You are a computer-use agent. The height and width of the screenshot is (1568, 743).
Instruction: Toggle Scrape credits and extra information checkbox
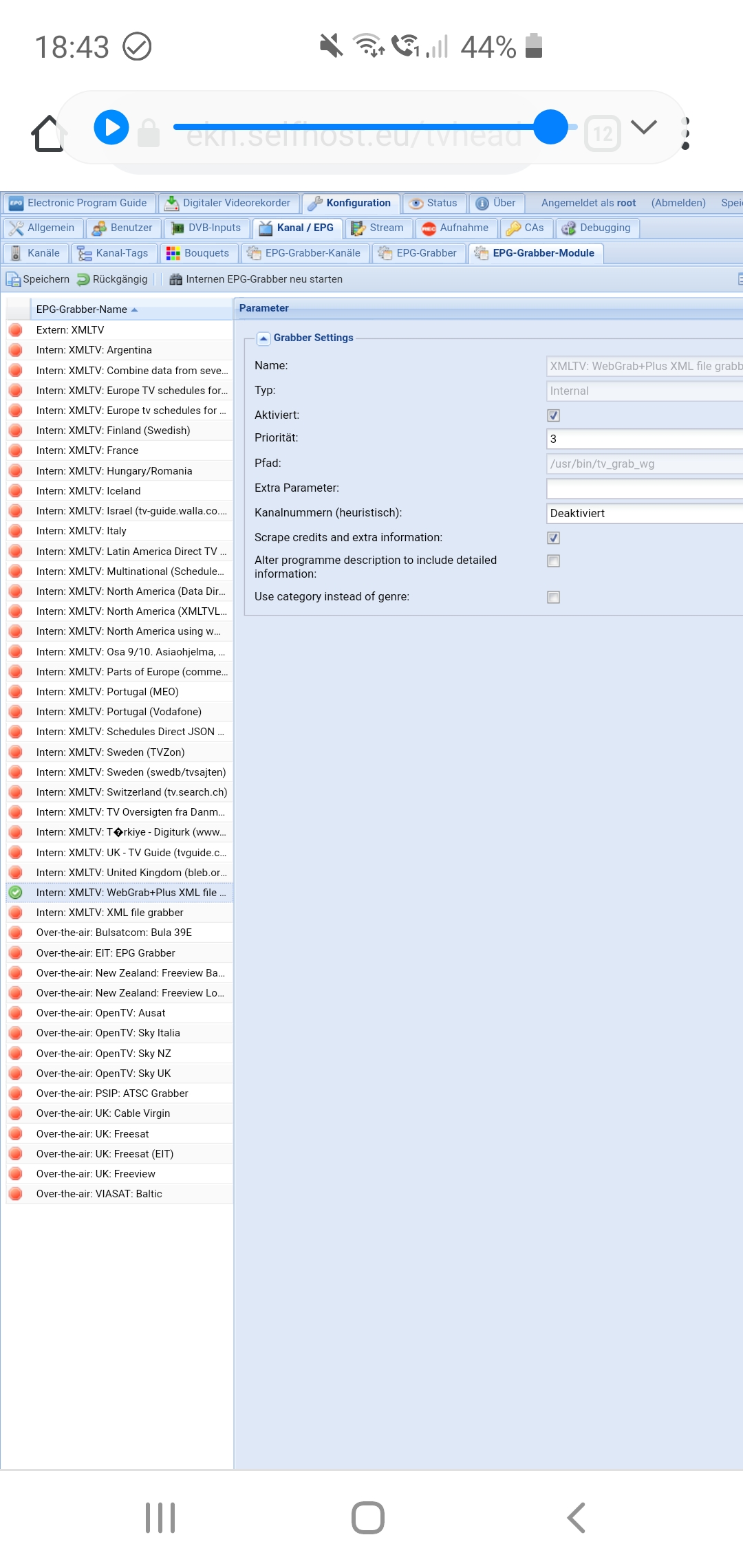point(554,538)
